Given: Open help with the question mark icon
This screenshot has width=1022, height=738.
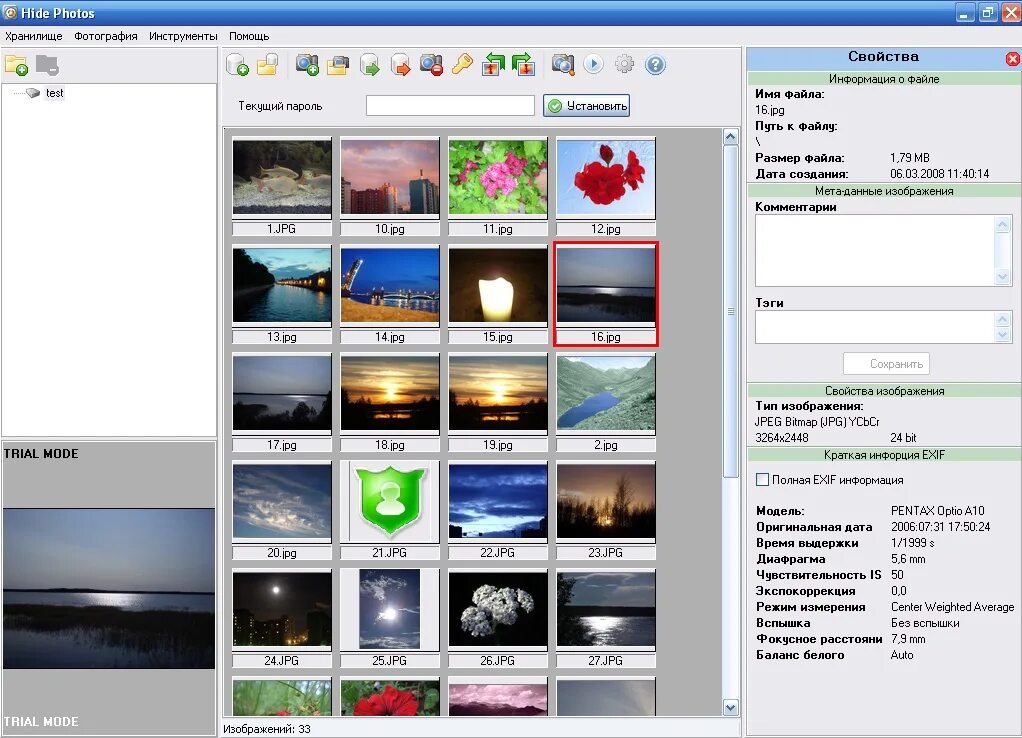Looking at the screenshot, I should [x=655, y=65].
